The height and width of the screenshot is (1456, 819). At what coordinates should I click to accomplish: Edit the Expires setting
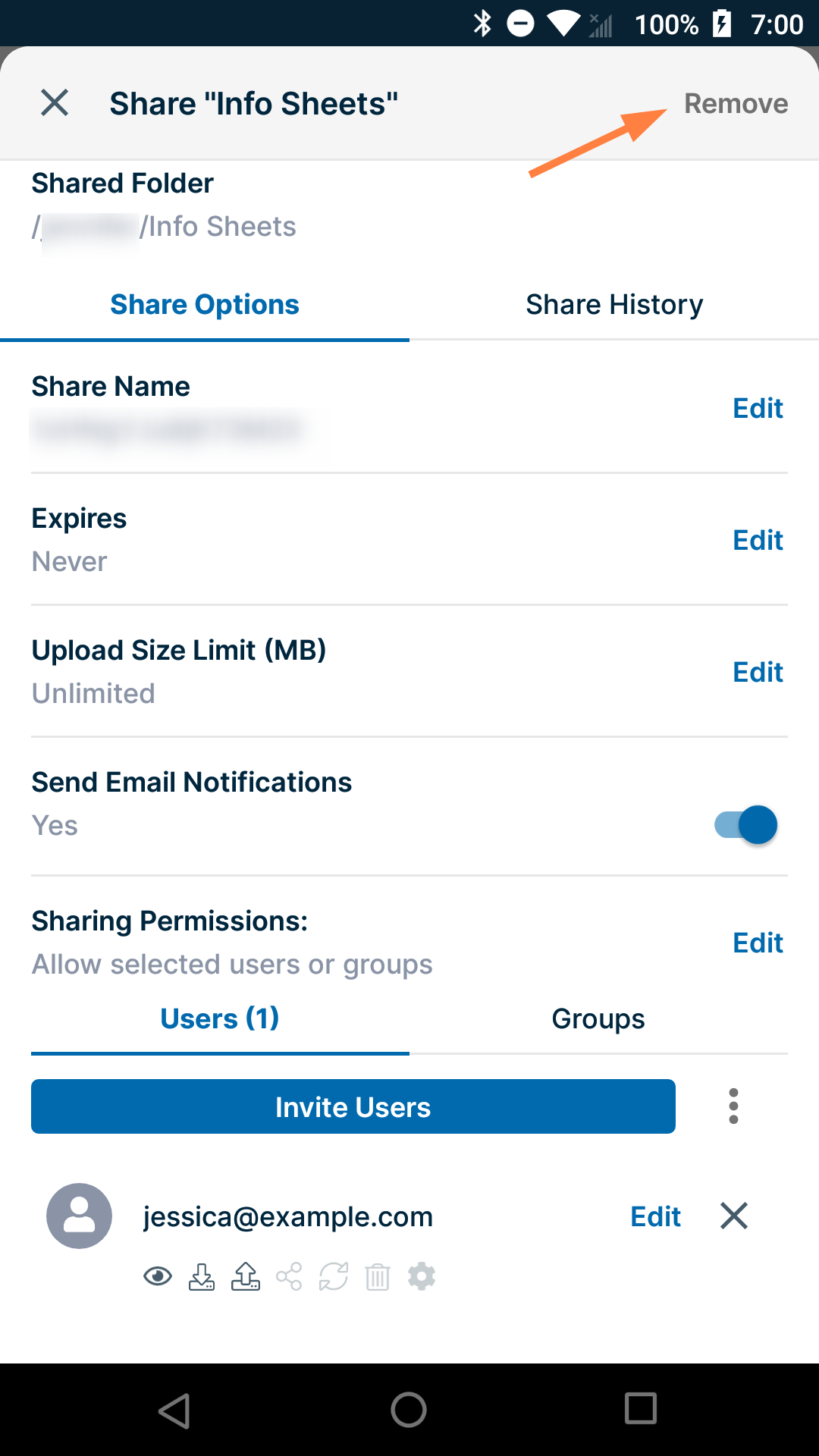(758, 541)
